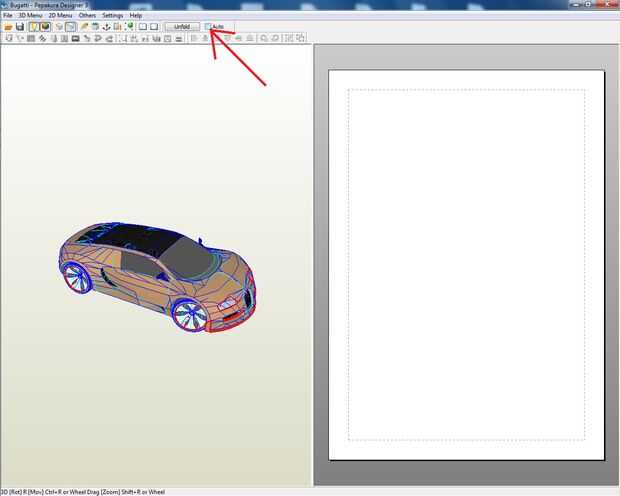Image resolution: width=620 pixels, height=496 pixels.
Task: Click the Bugatti car model in 3D view
Action: tap(157, 277)
